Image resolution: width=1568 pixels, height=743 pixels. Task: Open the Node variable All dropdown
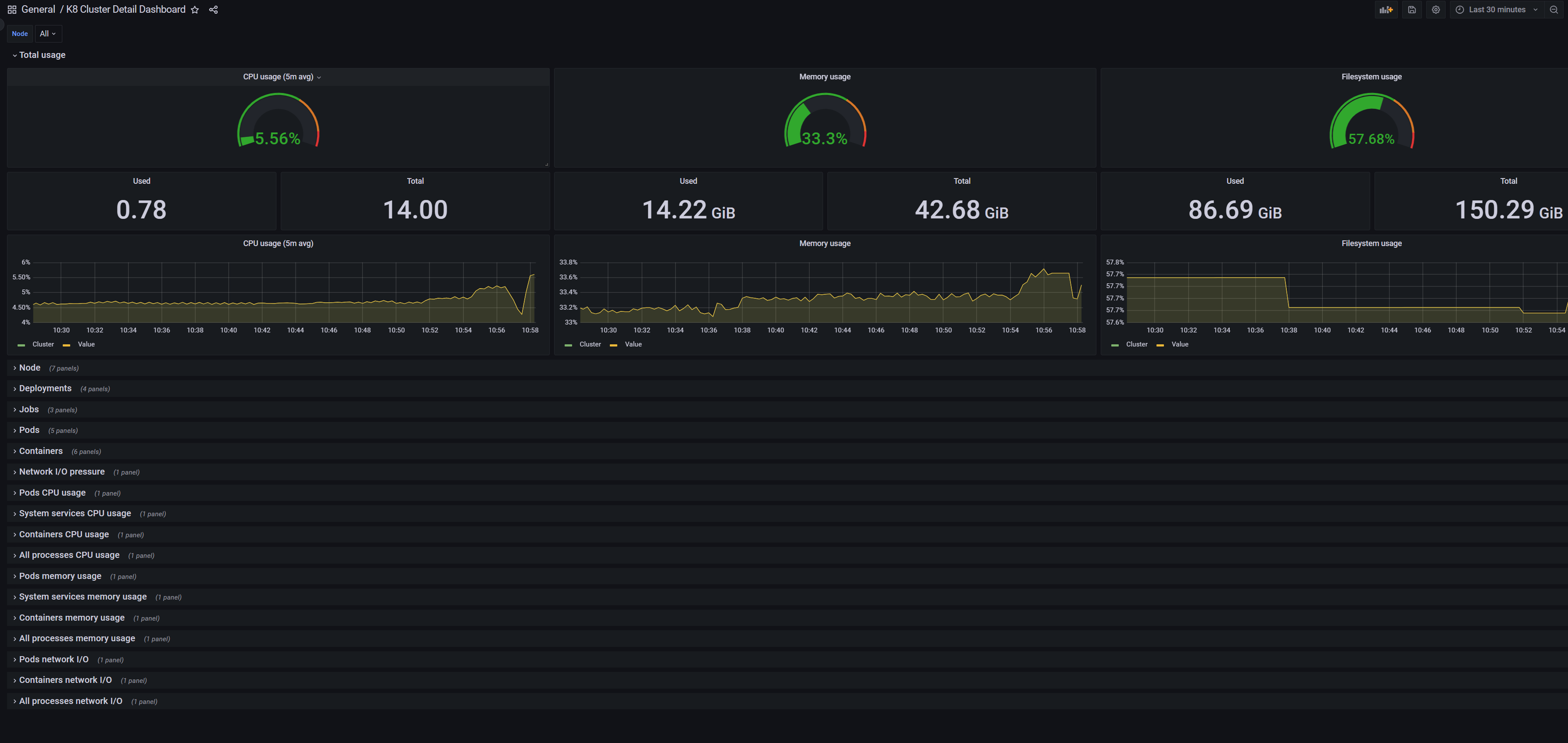47,33
